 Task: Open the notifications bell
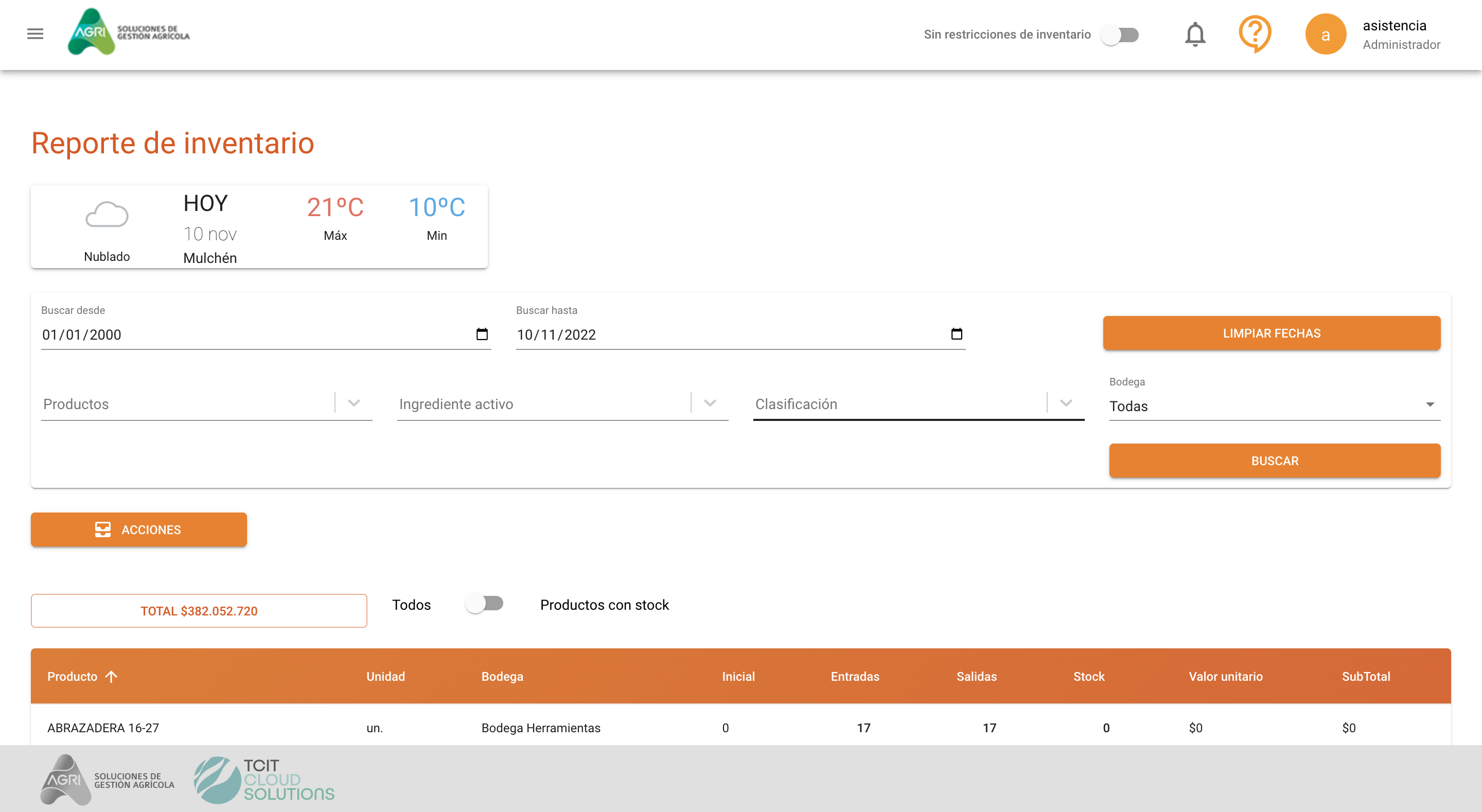click(1195, 34)
